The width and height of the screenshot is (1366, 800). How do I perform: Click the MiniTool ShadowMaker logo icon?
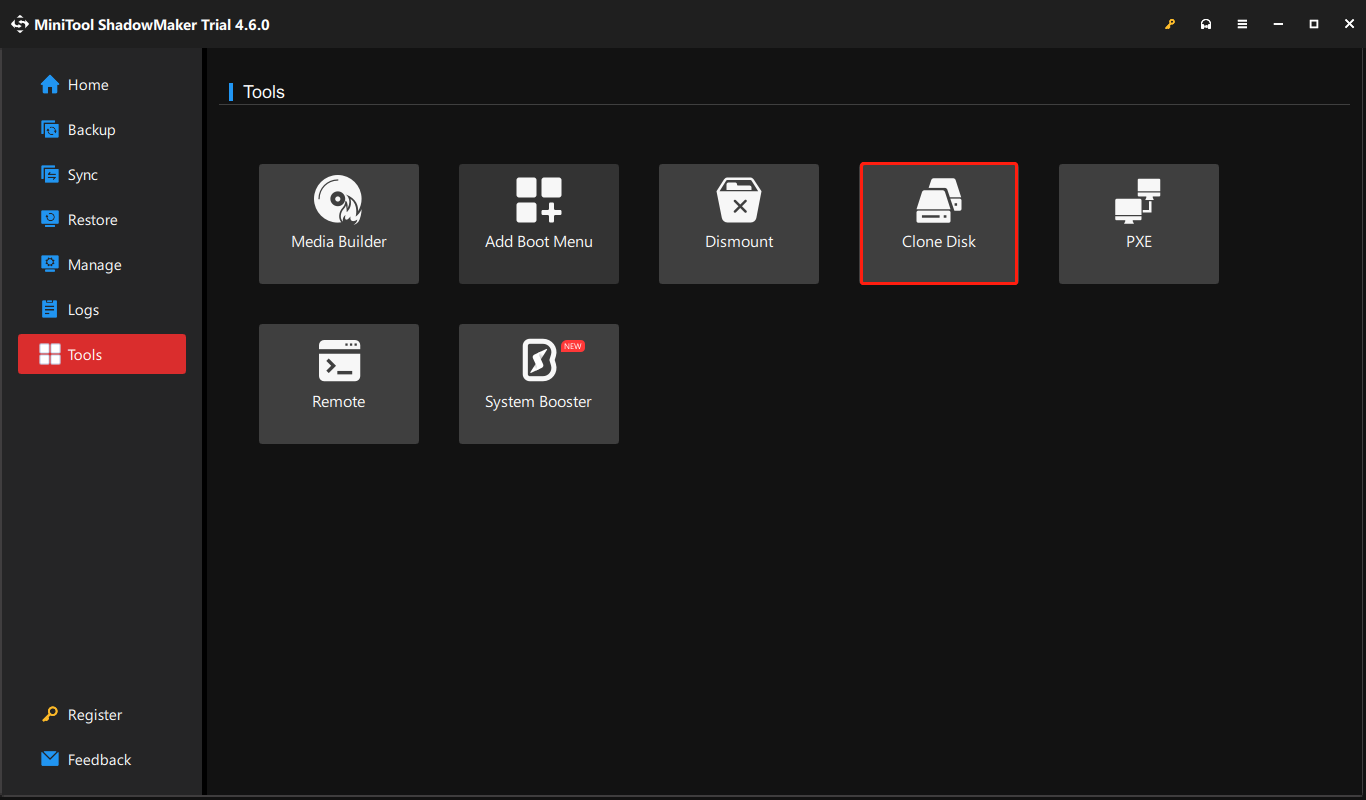pyautogui.click(x=20, y=24)
